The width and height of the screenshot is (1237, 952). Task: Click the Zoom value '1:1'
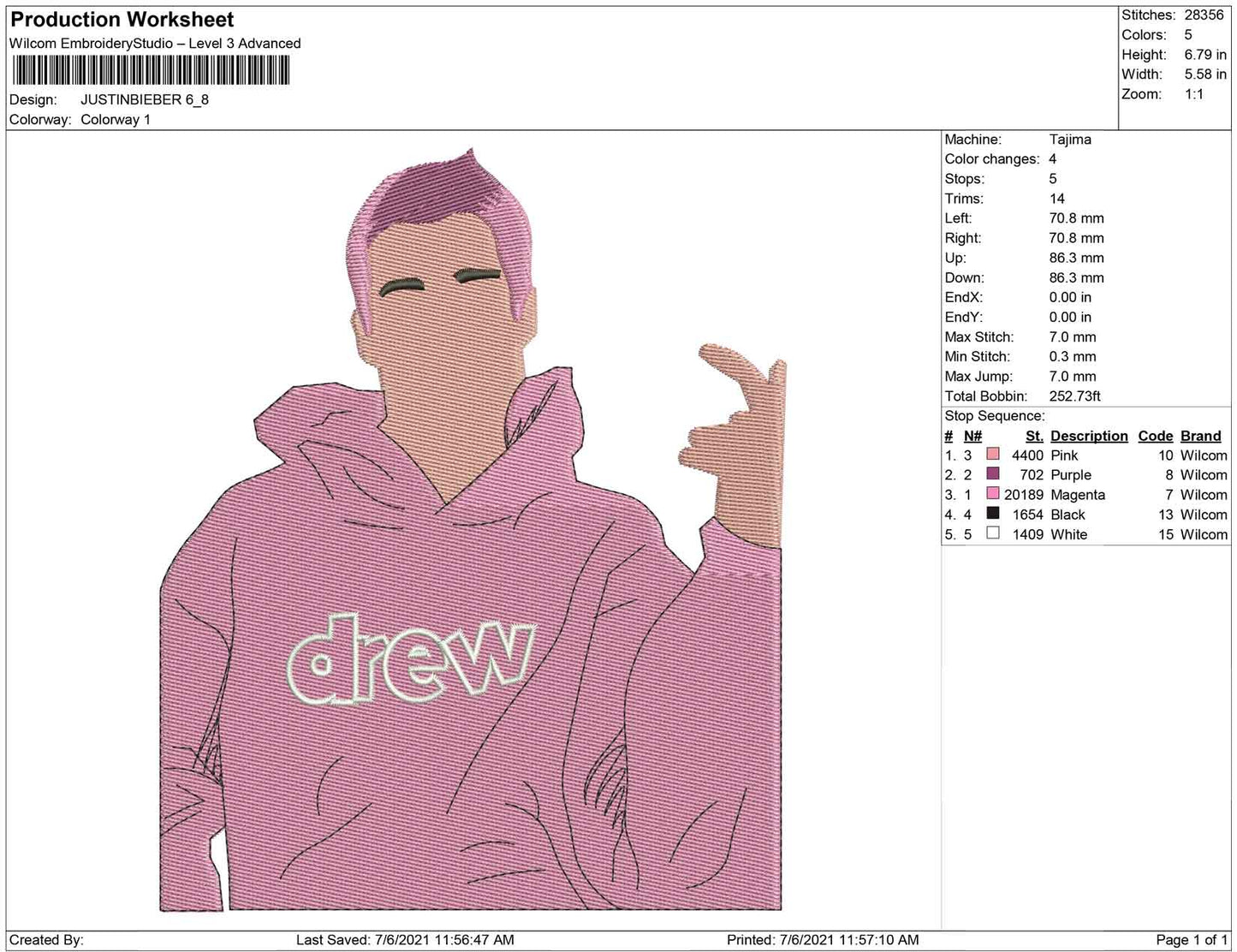[x=1194, y=94]
